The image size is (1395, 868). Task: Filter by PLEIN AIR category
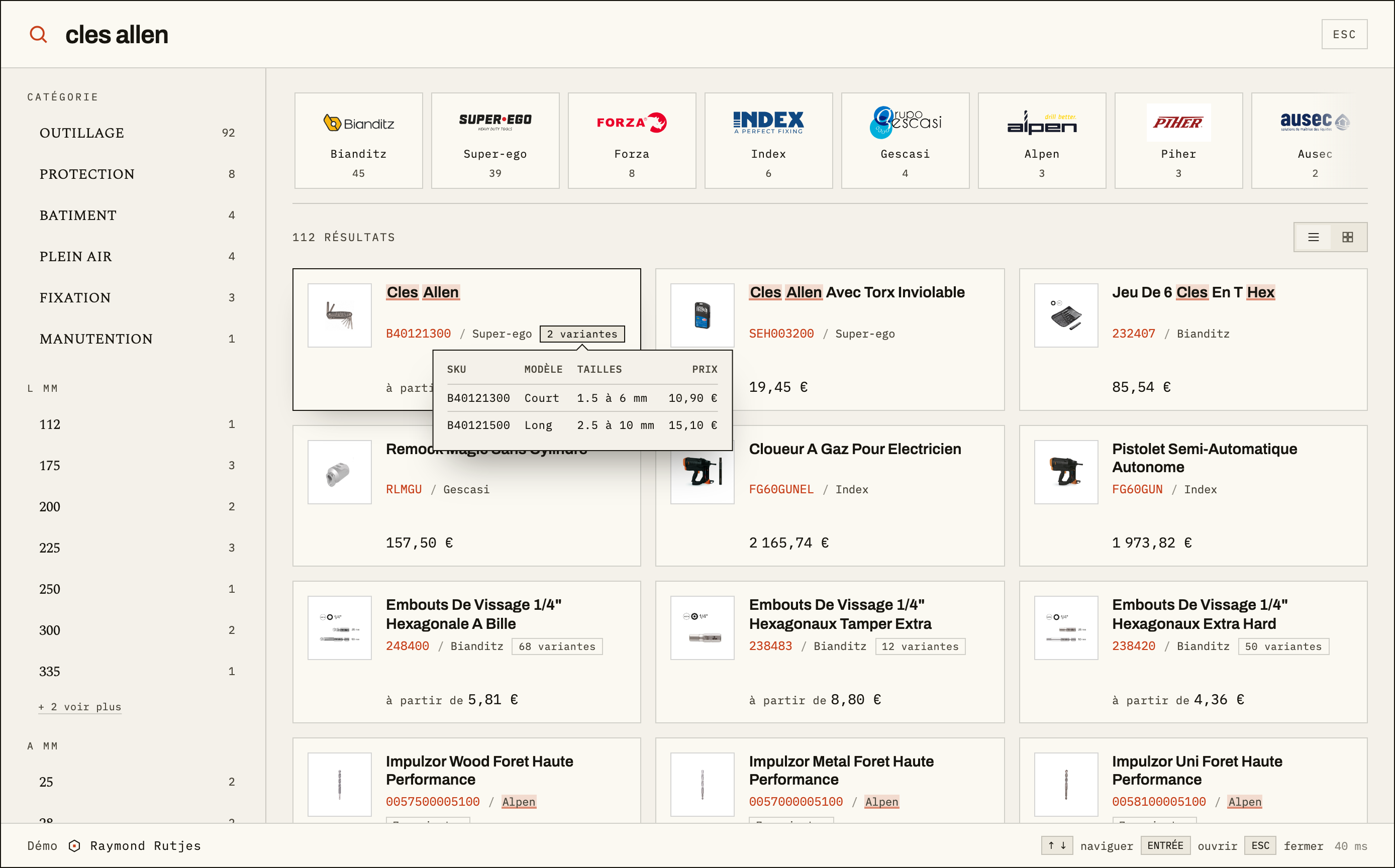(x=137, y=257)
